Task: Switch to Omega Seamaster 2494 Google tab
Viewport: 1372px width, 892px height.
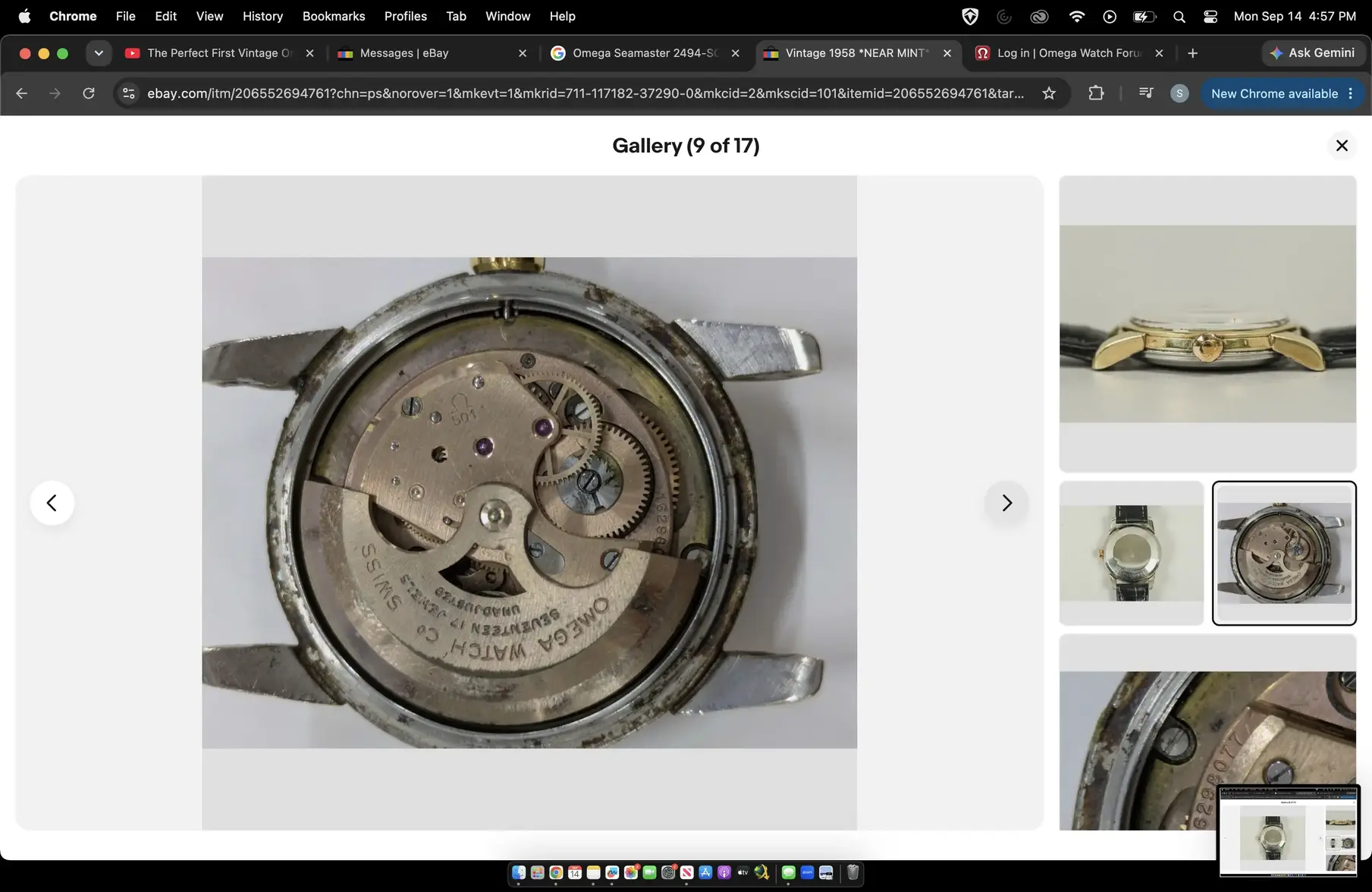Action: [x=645, y=53]
